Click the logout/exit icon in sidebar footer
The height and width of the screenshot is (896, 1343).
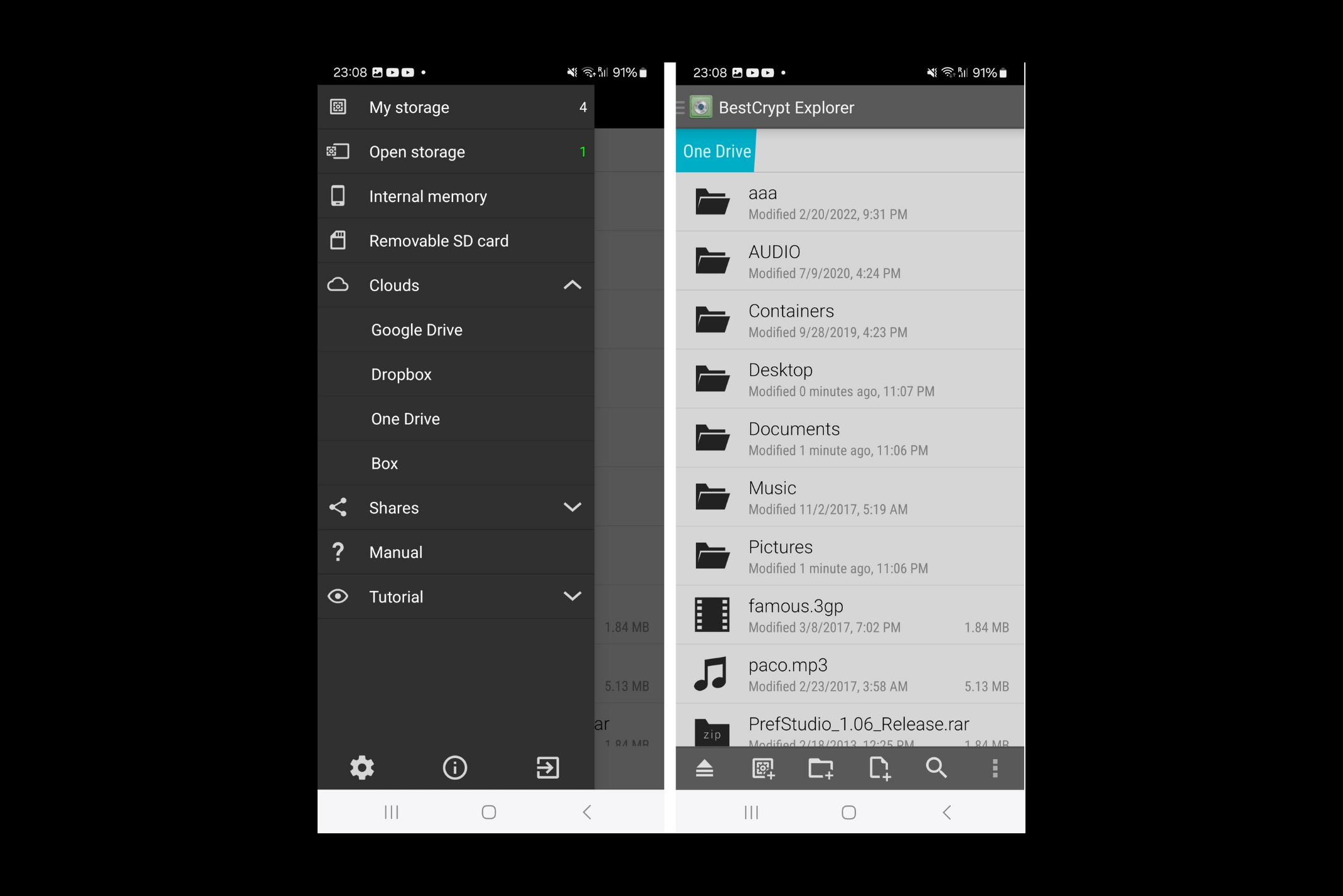coord(549,767)
